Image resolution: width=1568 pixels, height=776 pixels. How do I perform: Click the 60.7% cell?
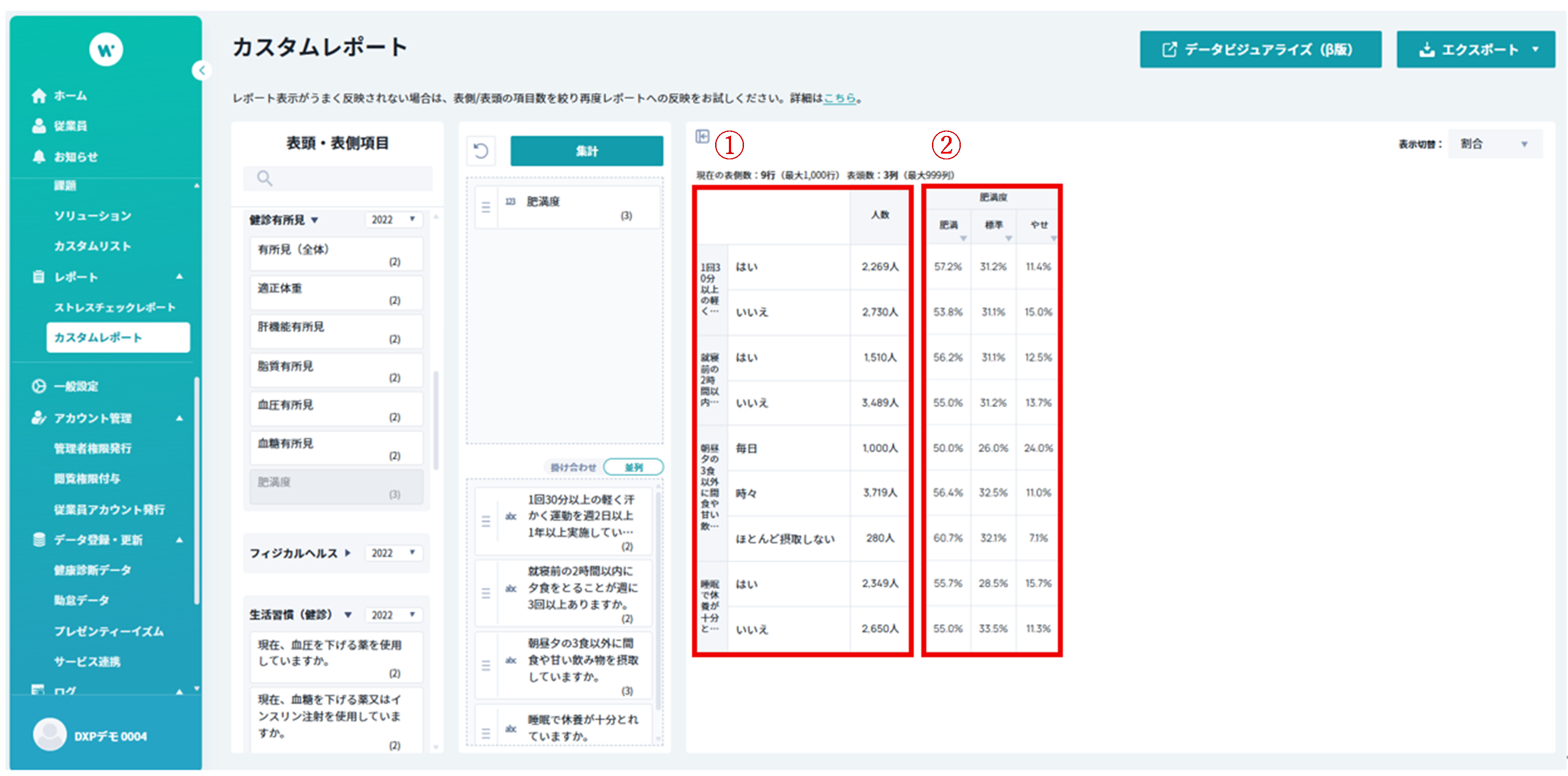948,539
